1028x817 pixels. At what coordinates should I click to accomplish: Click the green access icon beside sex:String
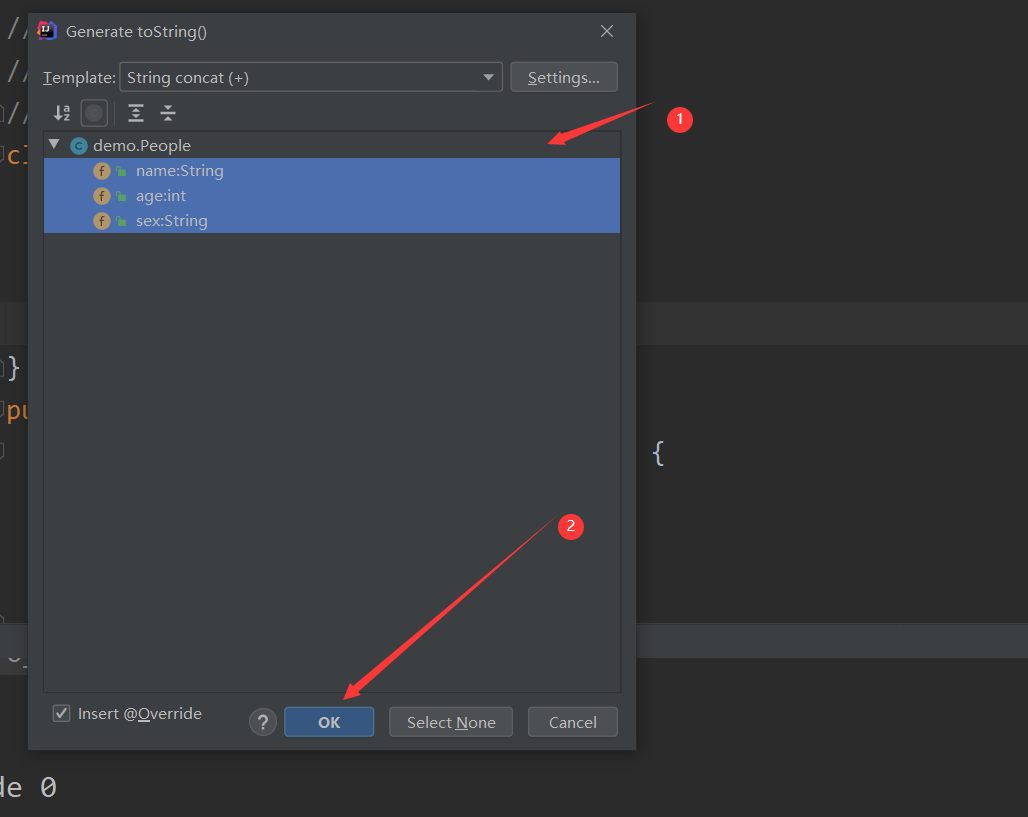121,221
